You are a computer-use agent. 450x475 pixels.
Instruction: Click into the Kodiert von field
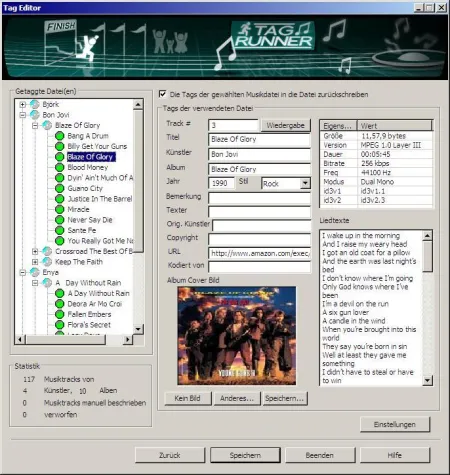click(x=259, y=266)
